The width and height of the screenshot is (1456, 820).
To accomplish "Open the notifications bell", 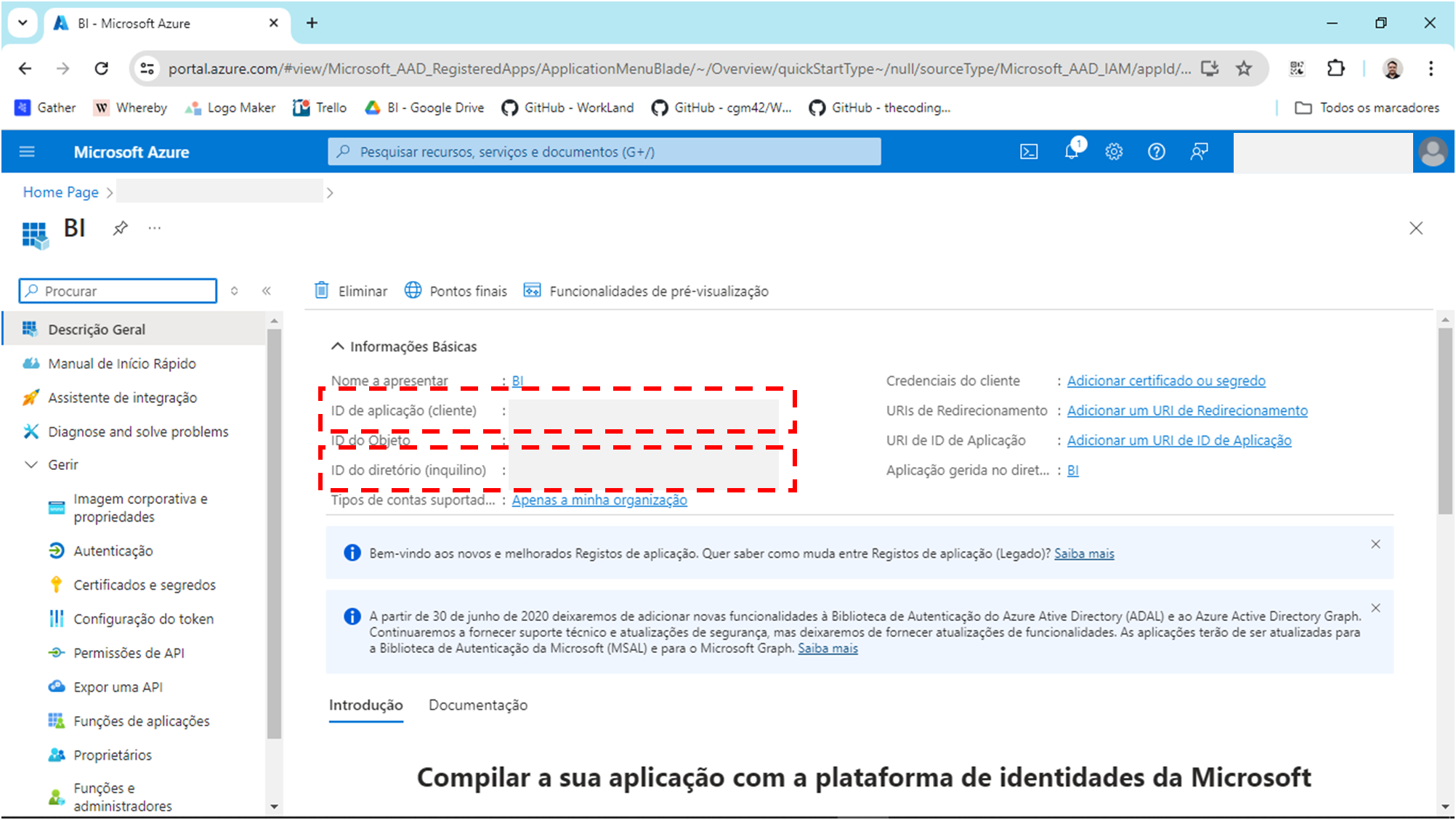I will click(1071, 152).
